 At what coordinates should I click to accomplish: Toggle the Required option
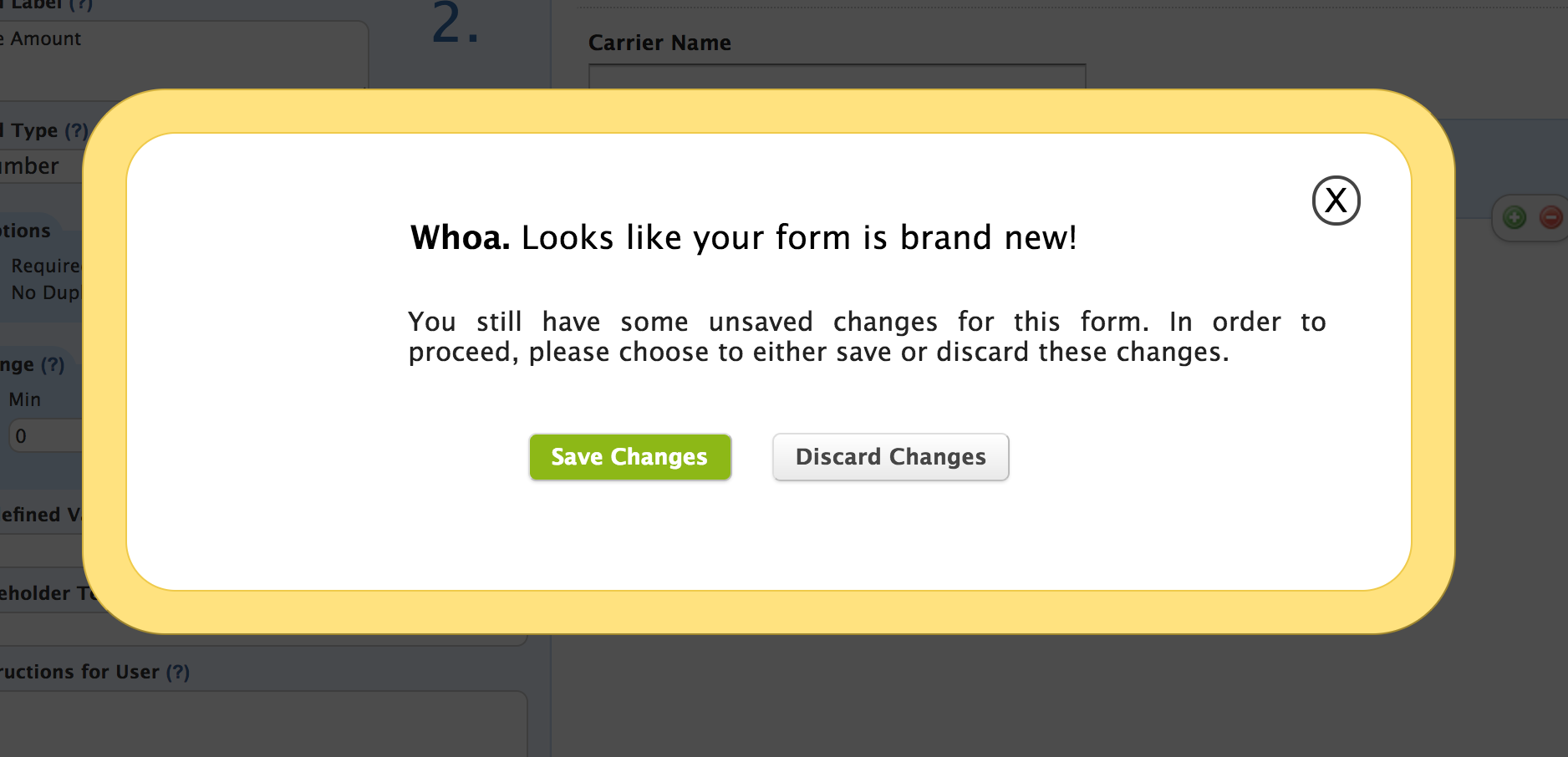[45, 266]
